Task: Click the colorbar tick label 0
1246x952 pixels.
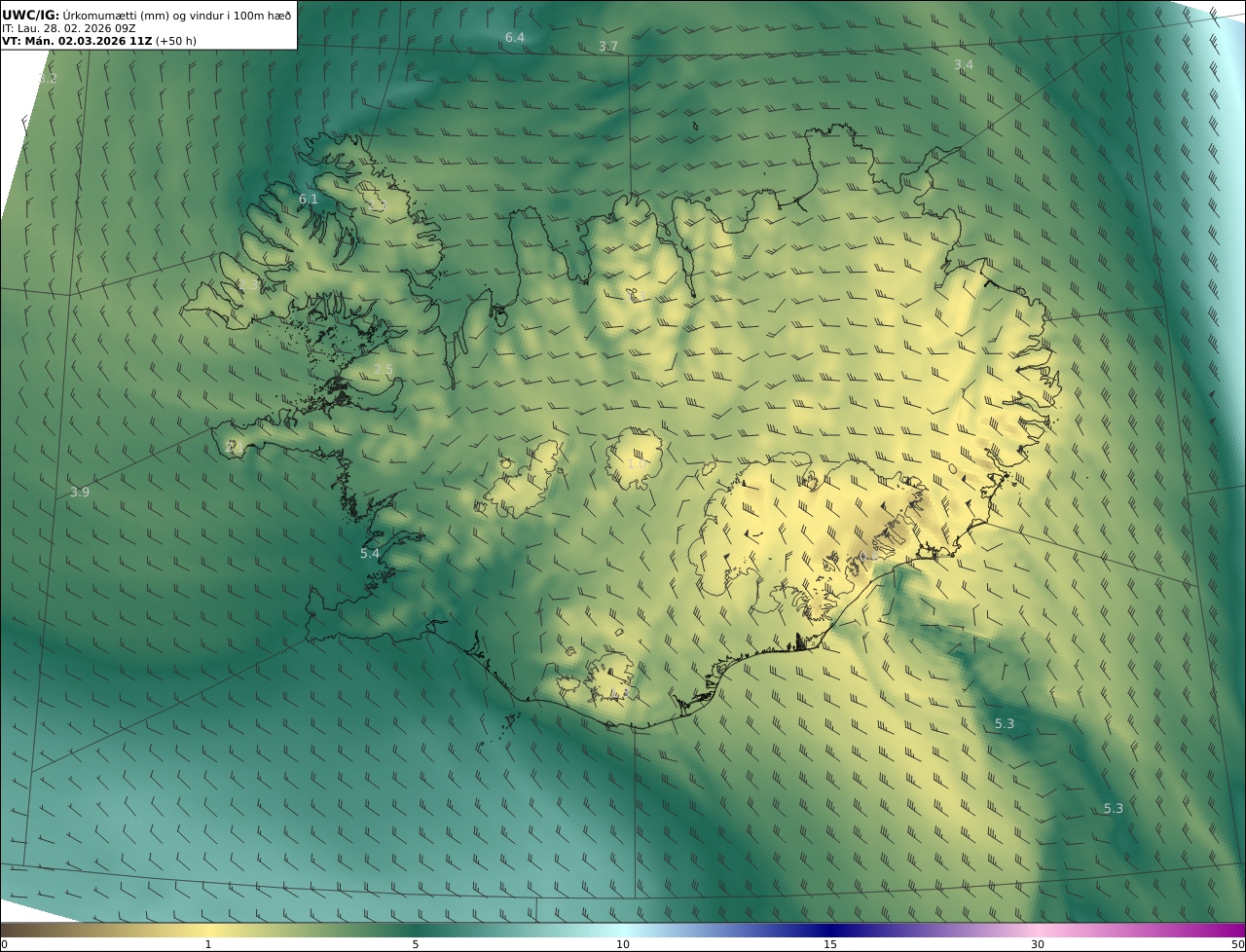Action: pyautogui.click(x=5, y=944)
